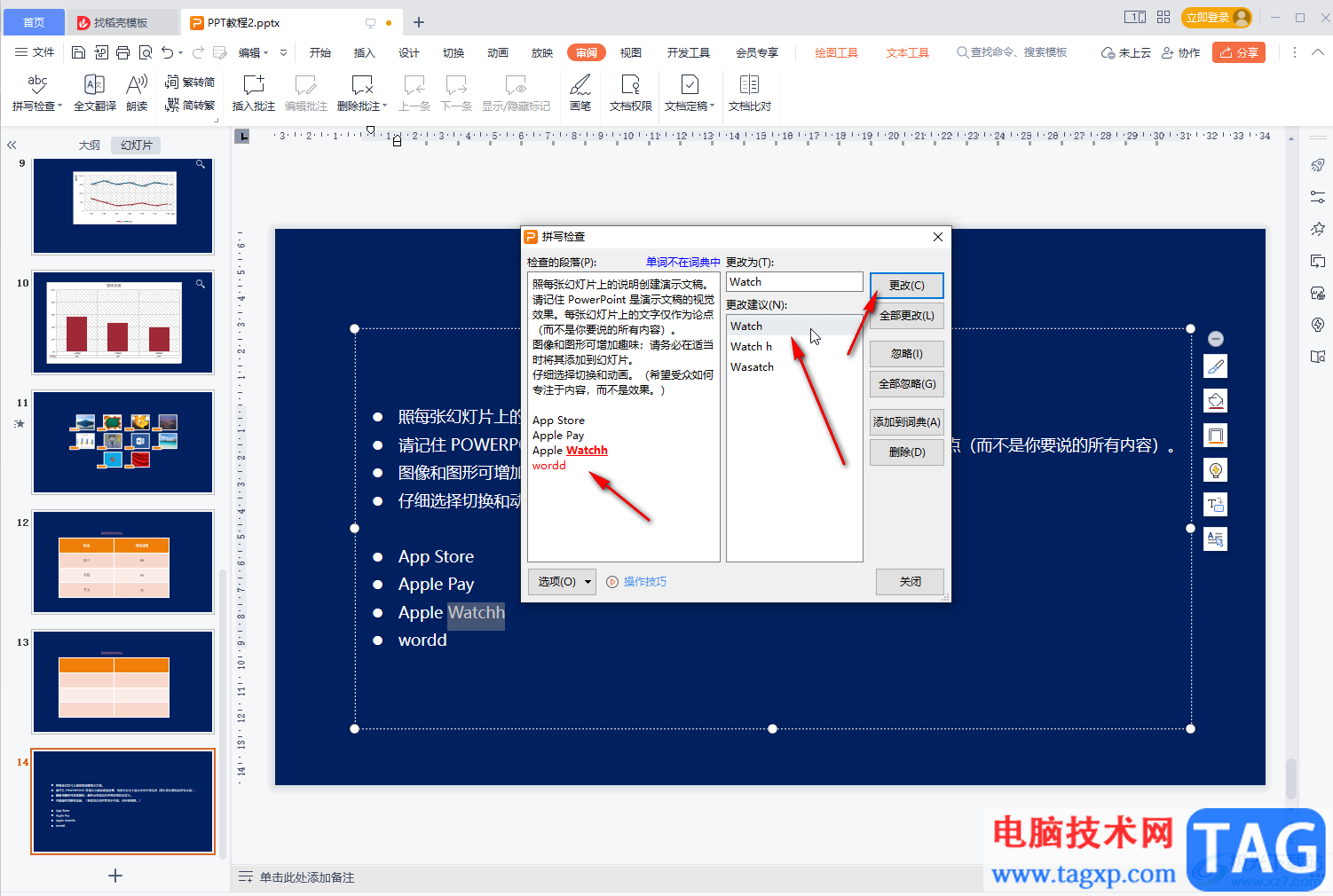The image size is (1333, 896).
Task: Switch to the 插入 ribbon tab
Action: click(x=365, y=52)
